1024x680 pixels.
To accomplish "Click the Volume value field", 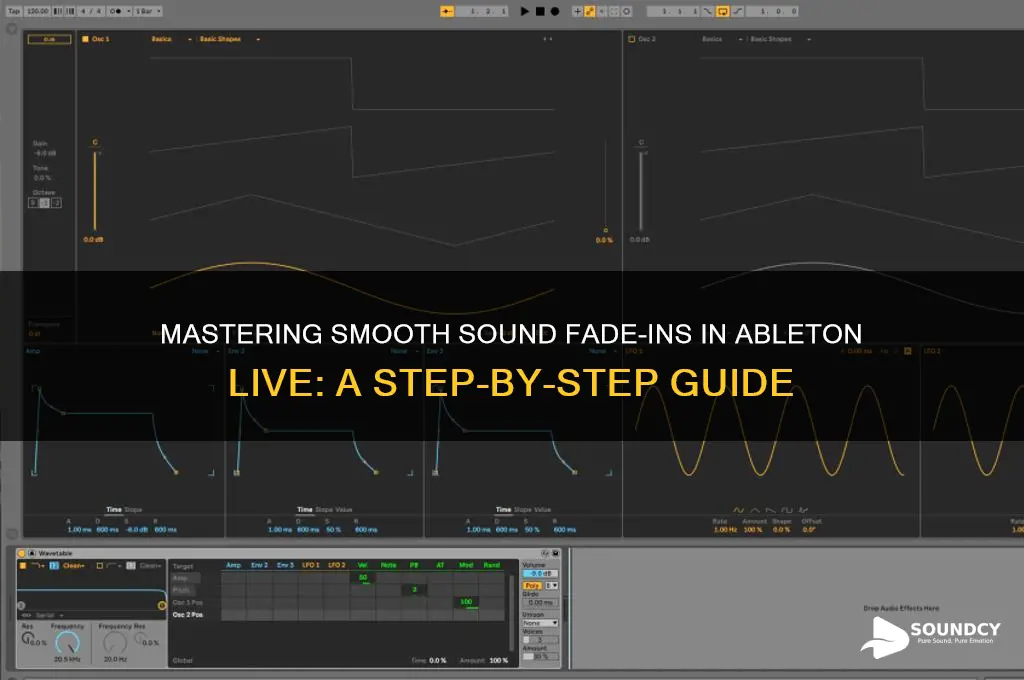I will (541, 574).
